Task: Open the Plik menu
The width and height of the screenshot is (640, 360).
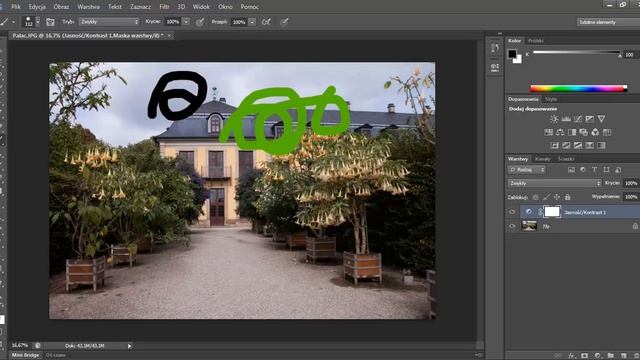Action: tap(16, 7)
